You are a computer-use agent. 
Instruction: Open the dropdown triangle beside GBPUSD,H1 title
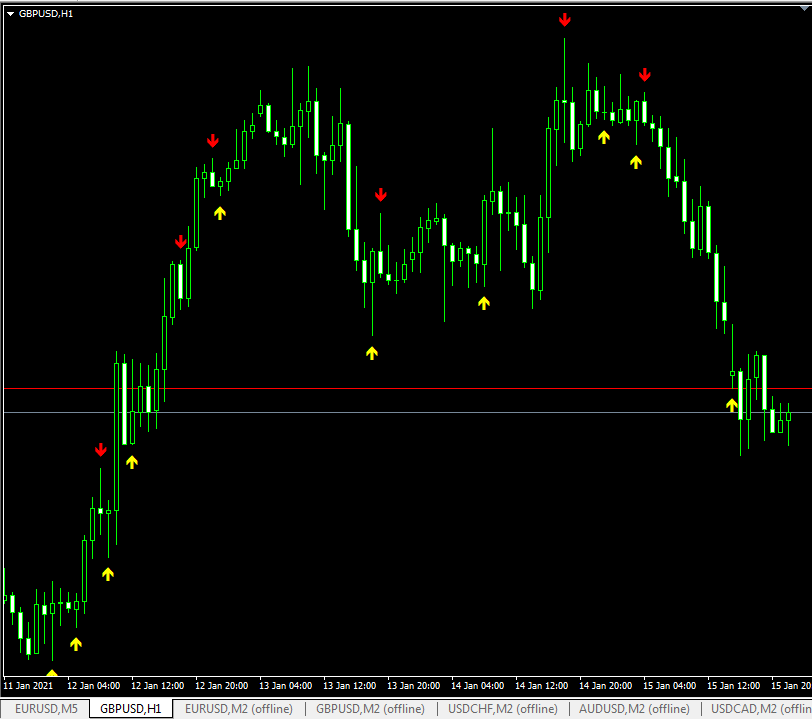click(x=10, y=14)
